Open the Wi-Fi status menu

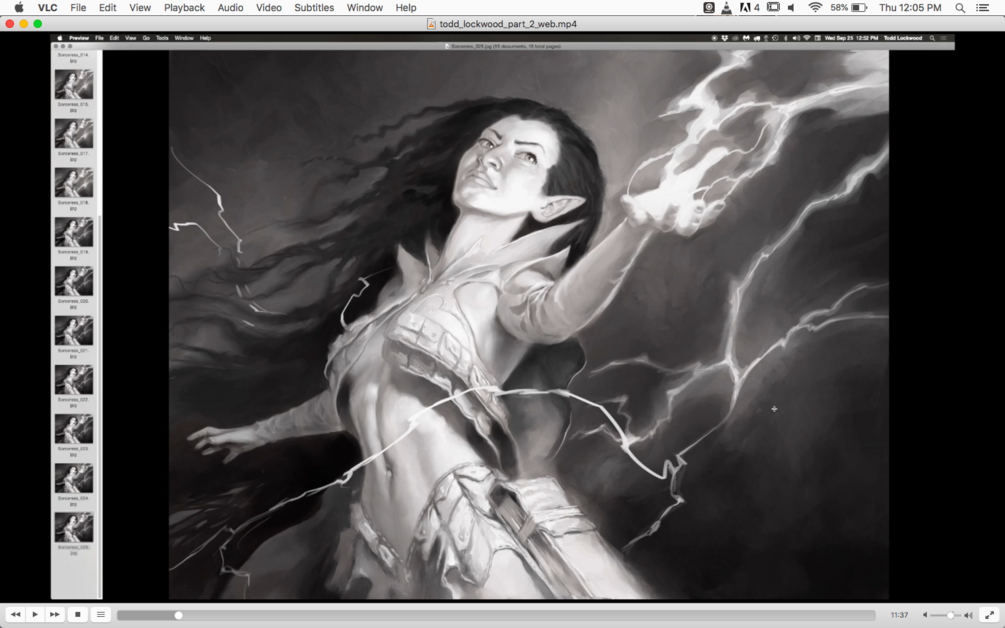tap(815, 8)
